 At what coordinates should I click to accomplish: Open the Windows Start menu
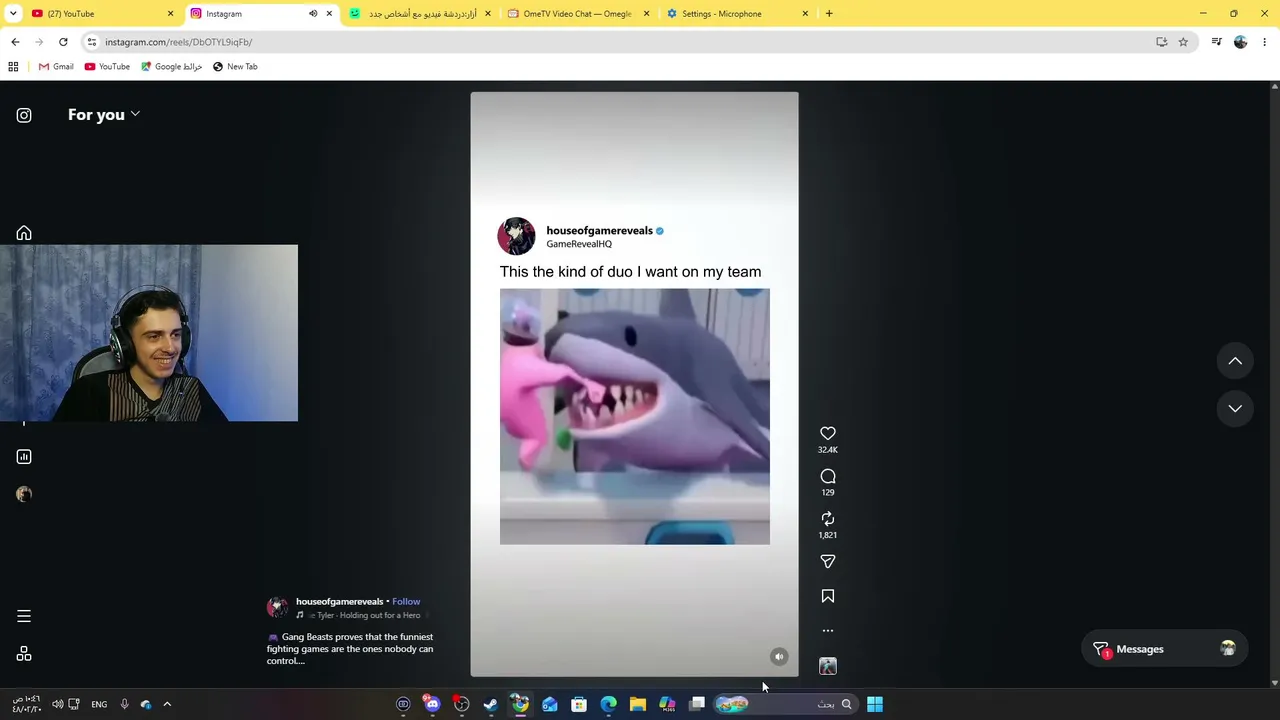(x=875, y=704)
